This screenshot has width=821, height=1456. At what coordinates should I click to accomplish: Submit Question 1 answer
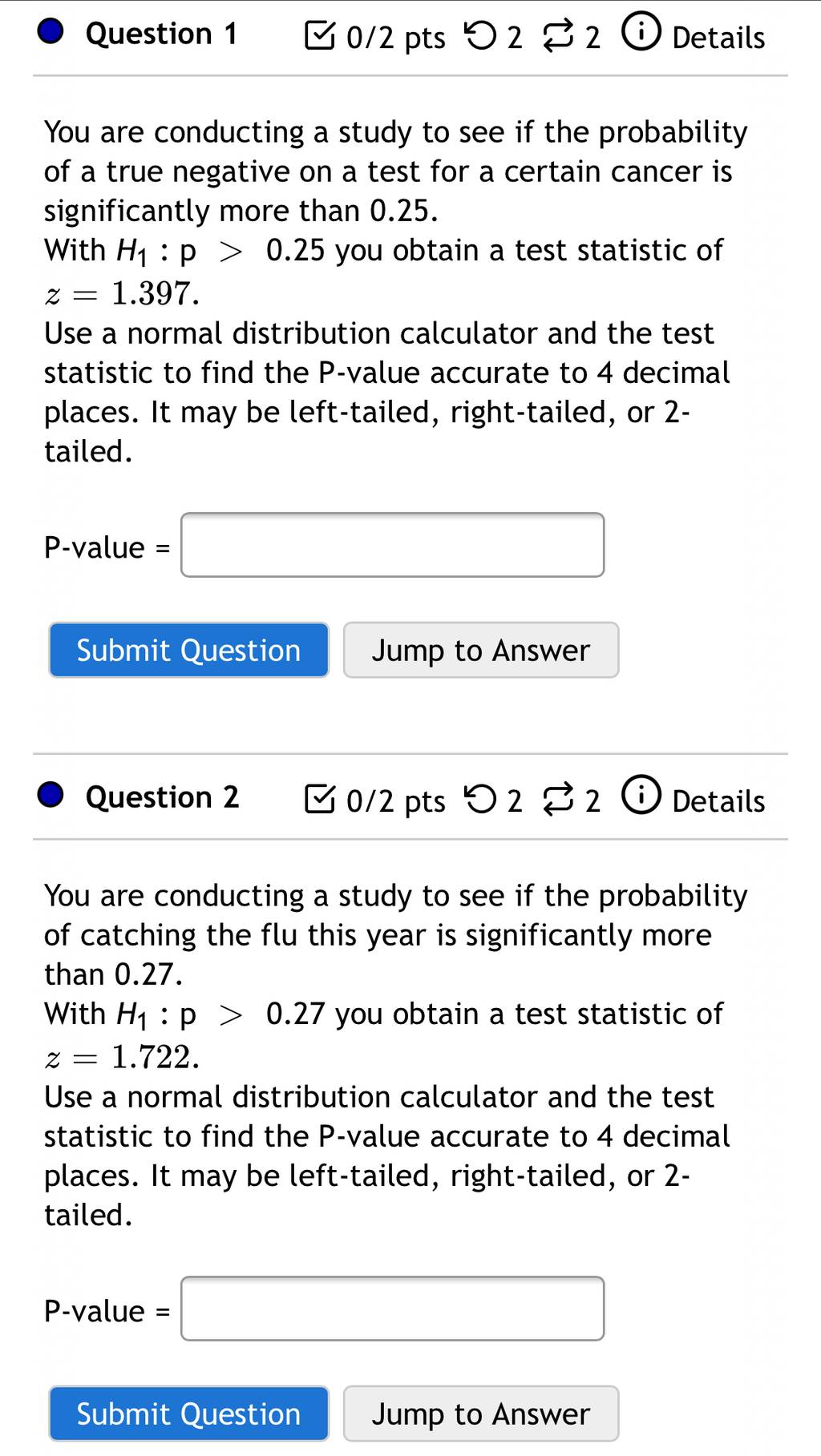pyautogui.click(x=189, y=650)
